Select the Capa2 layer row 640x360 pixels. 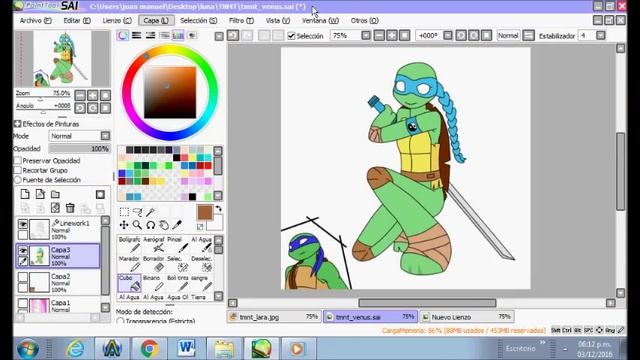58,282
